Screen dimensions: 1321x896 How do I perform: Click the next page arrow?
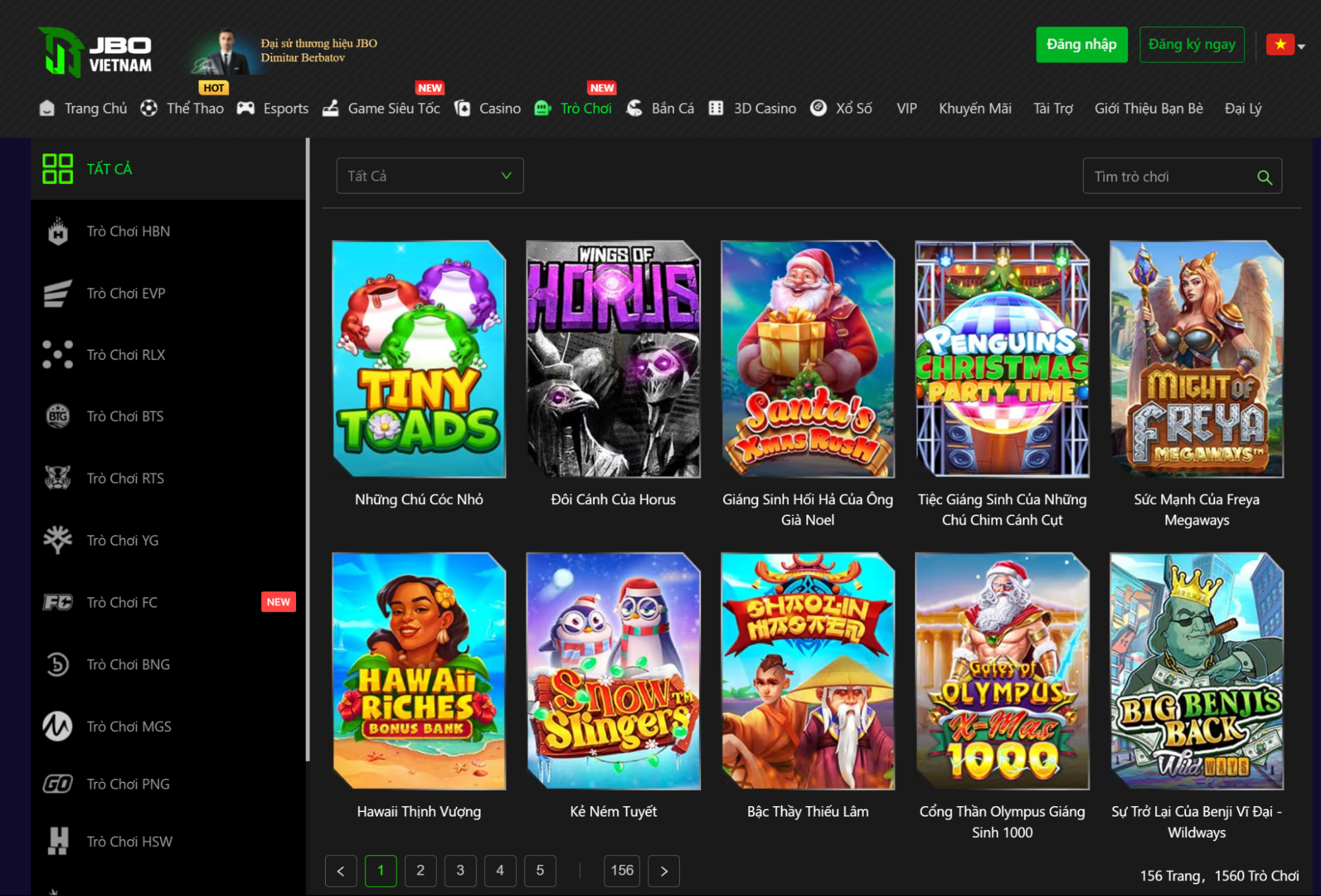(x=664, y=871)
